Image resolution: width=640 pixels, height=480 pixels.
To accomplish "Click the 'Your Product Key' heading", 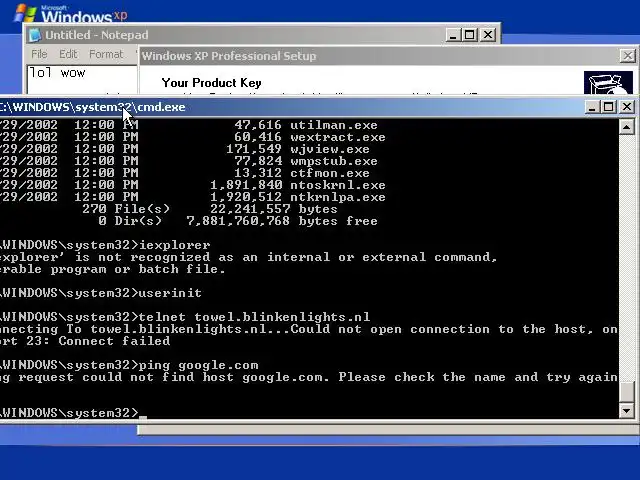I will point(211,83).
